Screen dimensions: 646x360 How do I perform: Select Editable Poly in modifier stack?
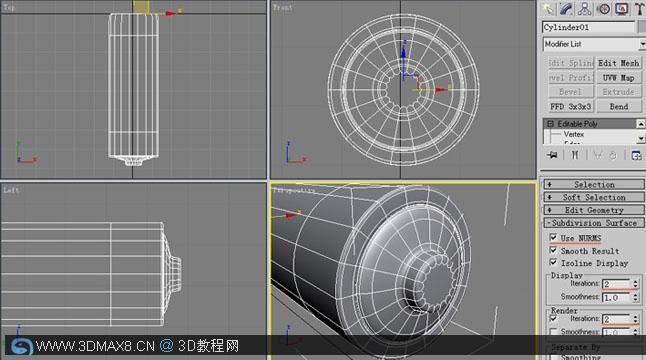tap(577, 124)
